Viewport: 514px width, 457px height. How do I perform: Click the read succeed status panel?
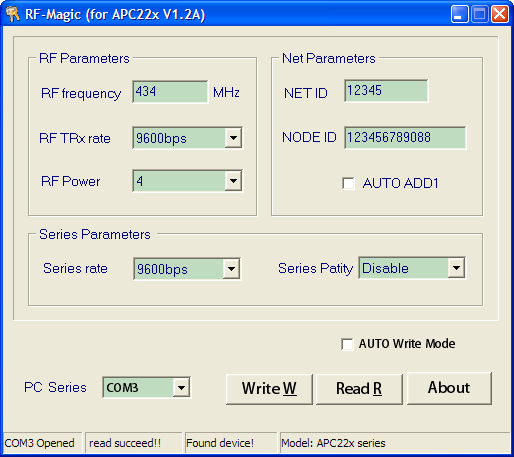(134, 443)
